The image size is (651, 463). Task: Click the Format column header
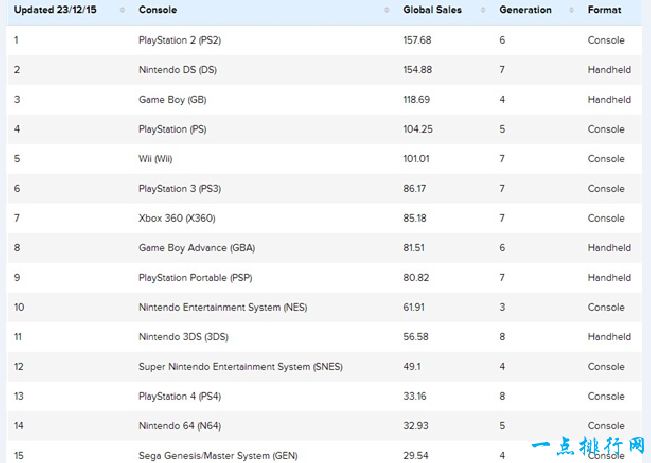[x=604, y=10]
